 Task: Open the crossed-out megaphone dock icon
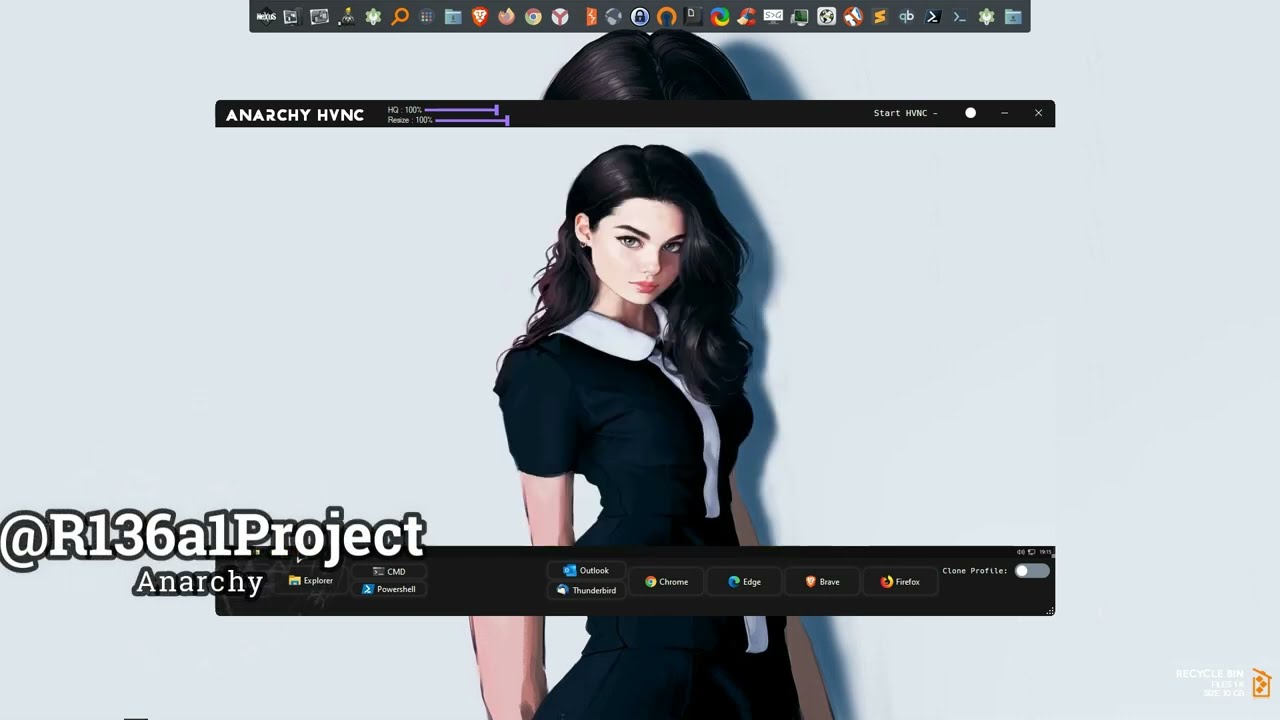(x=853, y=16)
